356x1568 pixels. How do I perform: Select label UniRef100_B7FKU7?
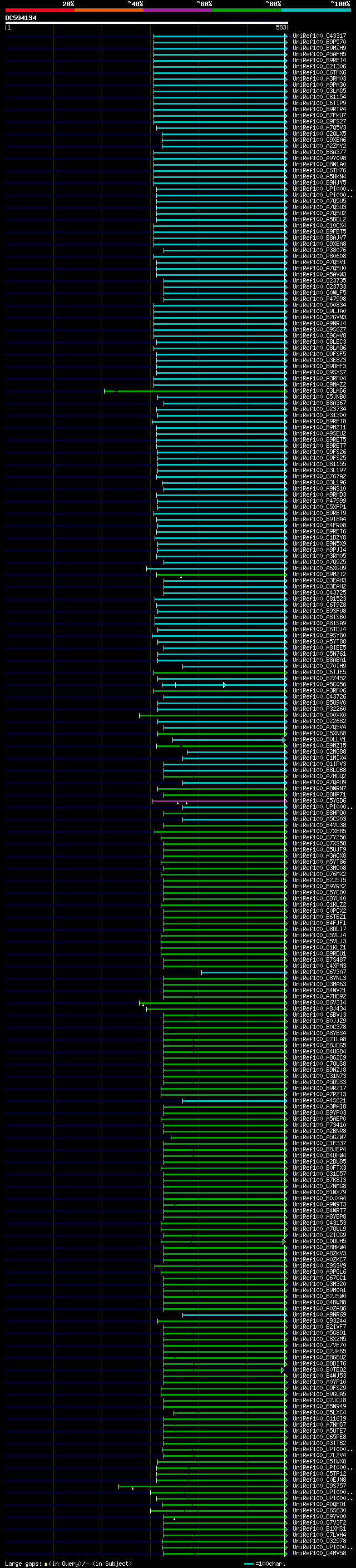click(x=319, y=115)
